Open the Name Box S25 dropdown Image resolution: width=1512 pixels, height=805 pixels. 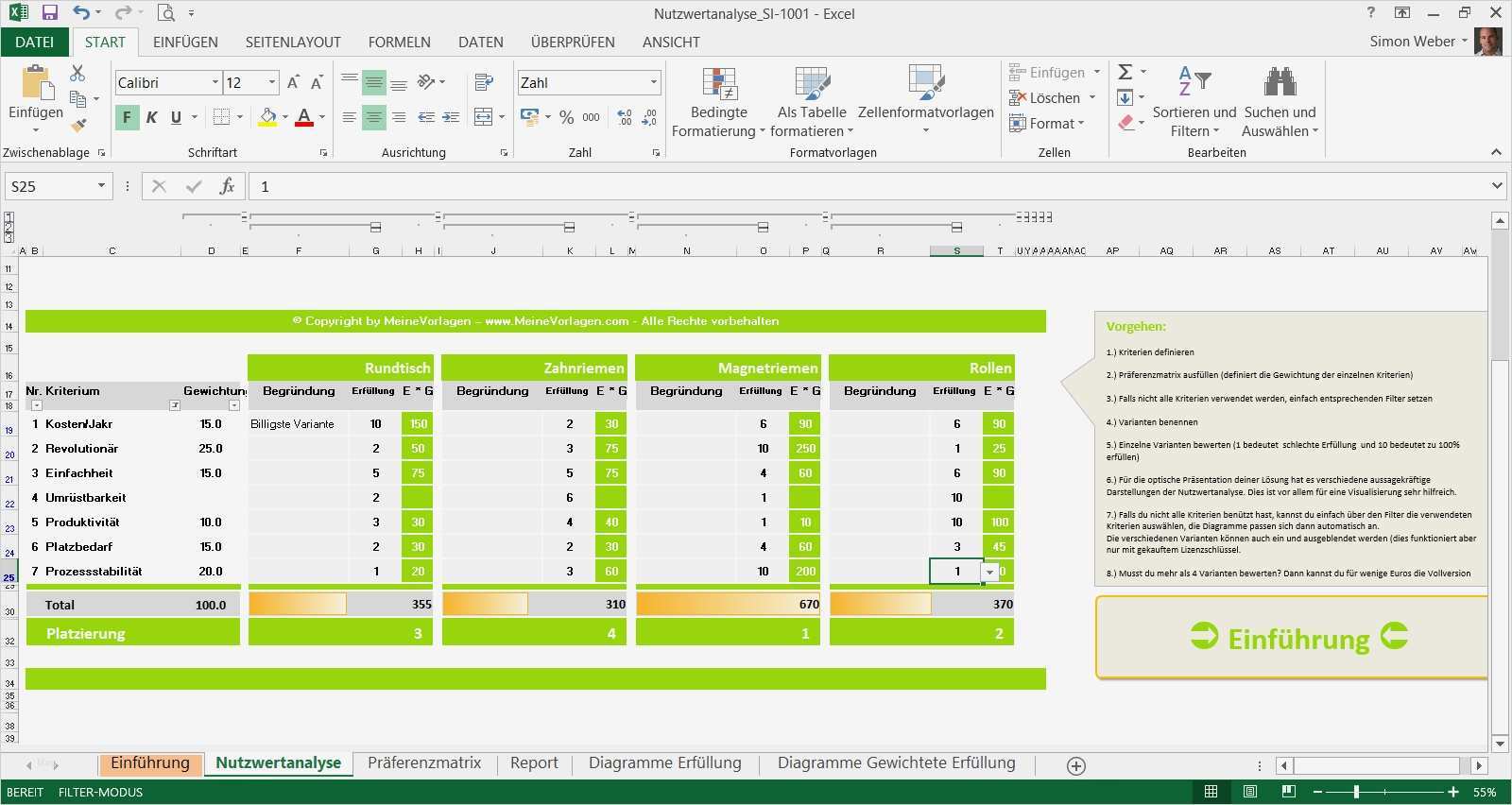(x=101, y=186)
